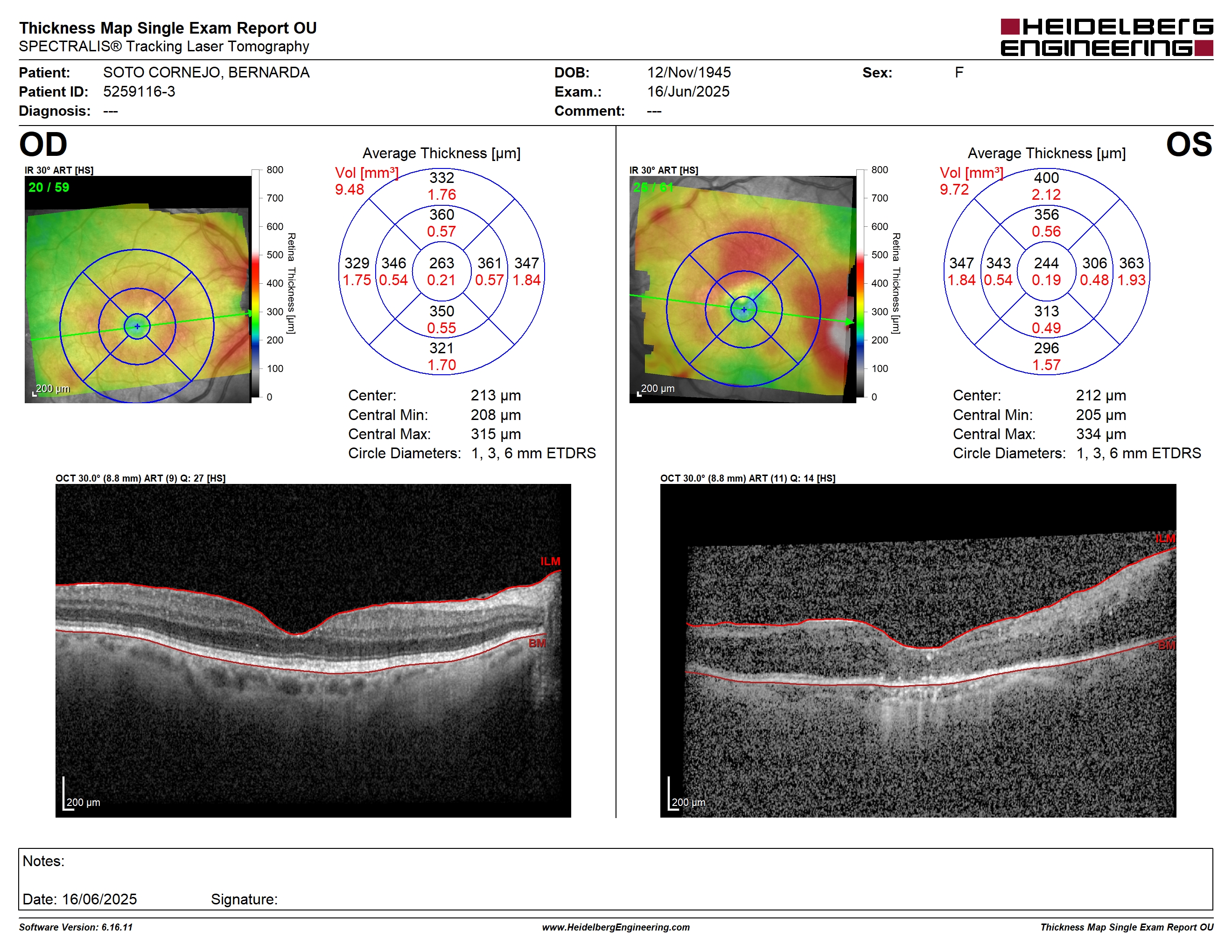This screenshot has width=1232, height=952.
Task: Click OS outer right sector value 363
Action: point(1131,263)
